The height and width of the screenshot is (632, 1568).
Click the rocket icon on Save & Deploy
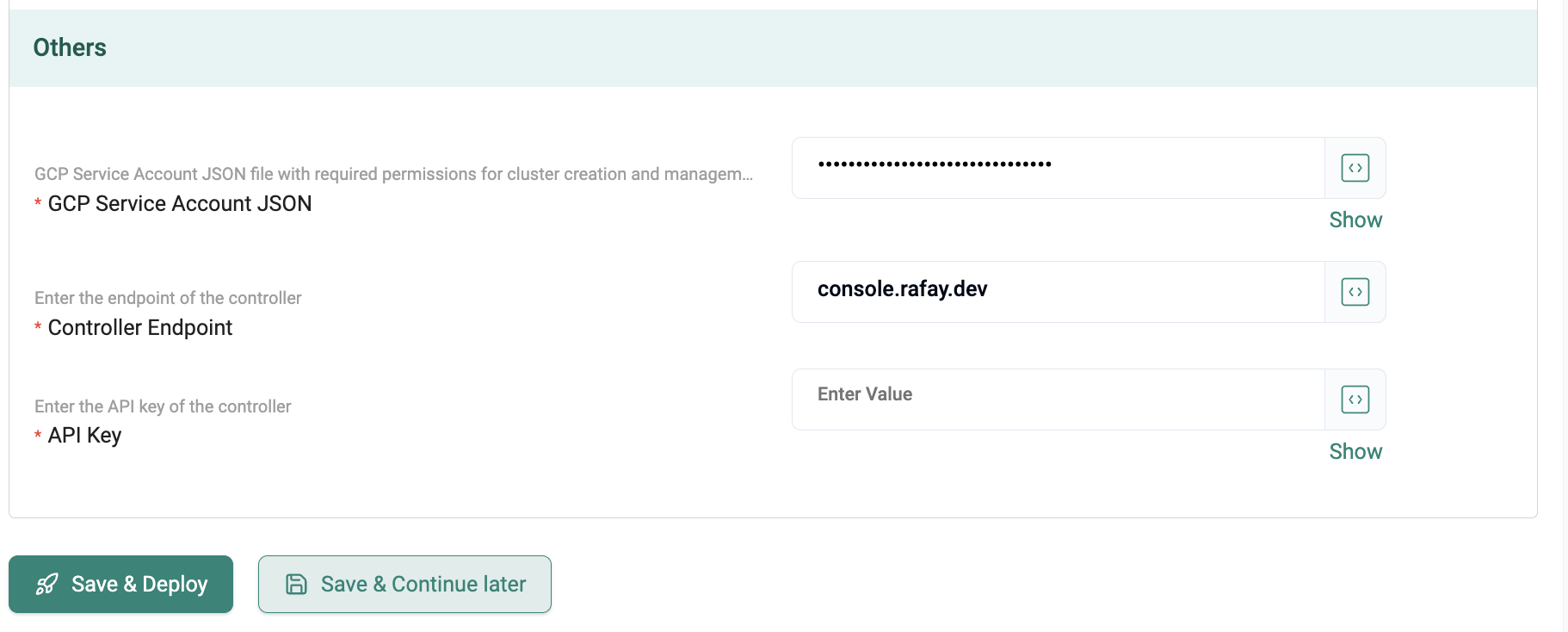(47, 585)
